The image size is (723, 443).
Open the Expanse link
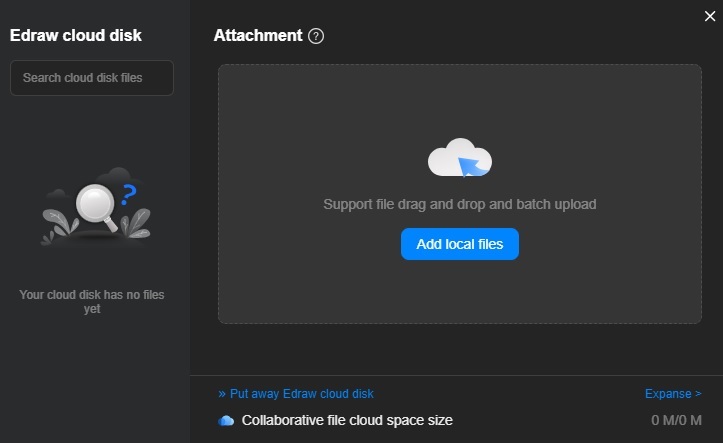pyautogui.click(x=673, y=394)
